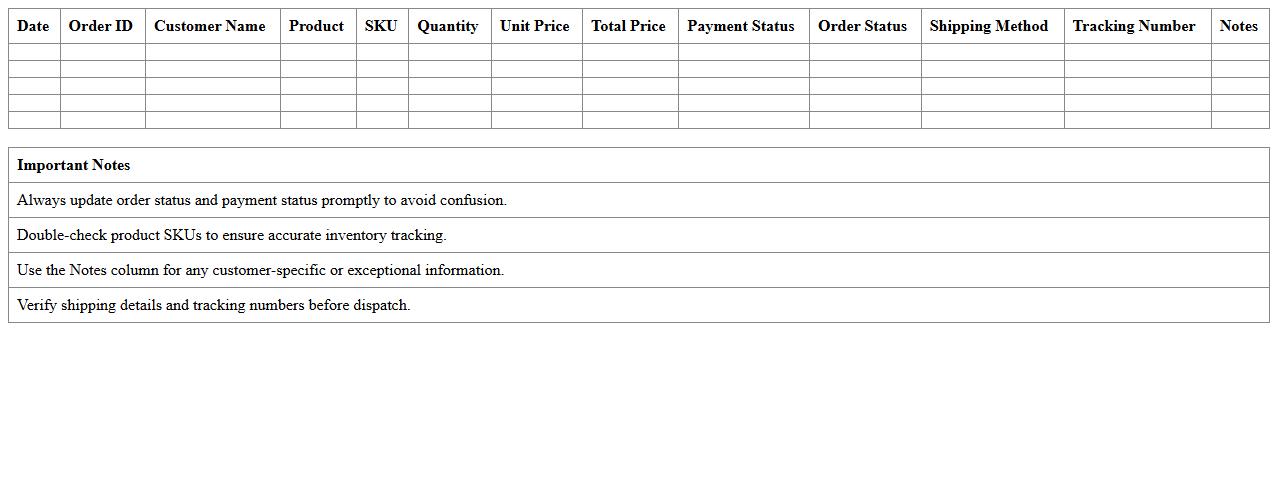The width and height of the screenshot is (1278, 501).
Task: Select the Total Price column header
Action: 629,26
